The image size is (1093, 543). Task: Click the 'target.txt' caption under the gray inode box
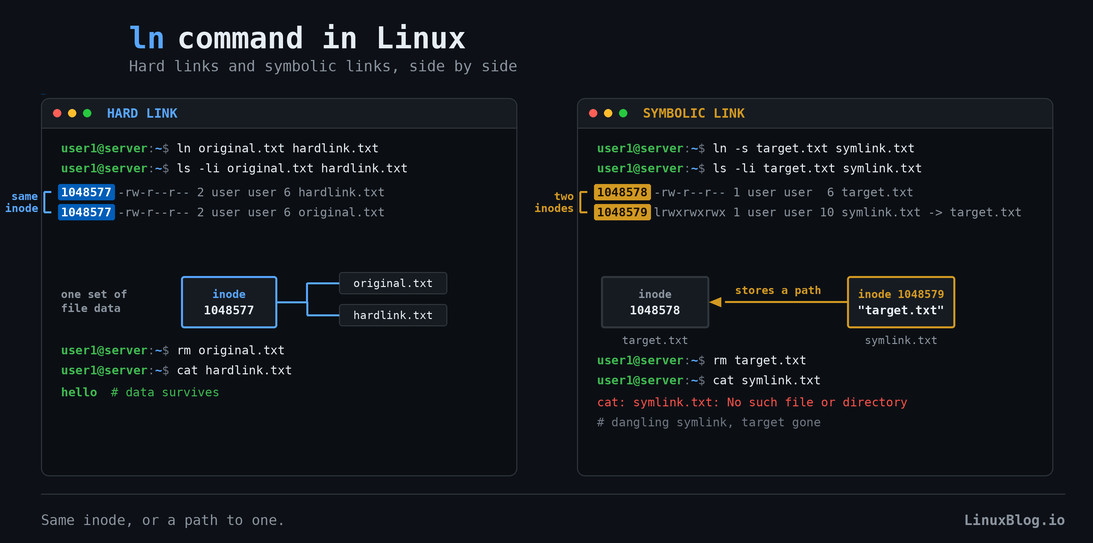[x=655, y=340]
